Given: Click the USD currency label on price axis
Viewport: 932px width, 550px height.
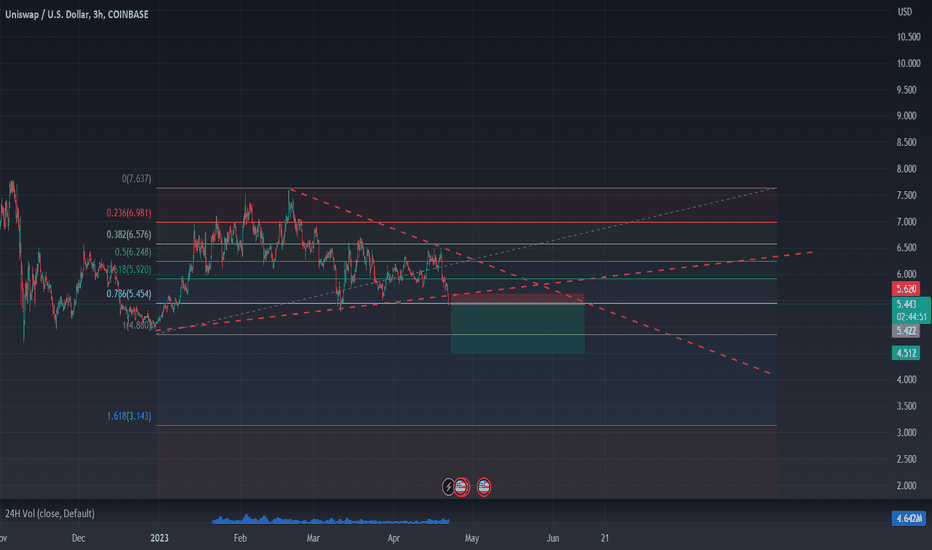Looking at the screenshot, I should [x=905, y=12].
